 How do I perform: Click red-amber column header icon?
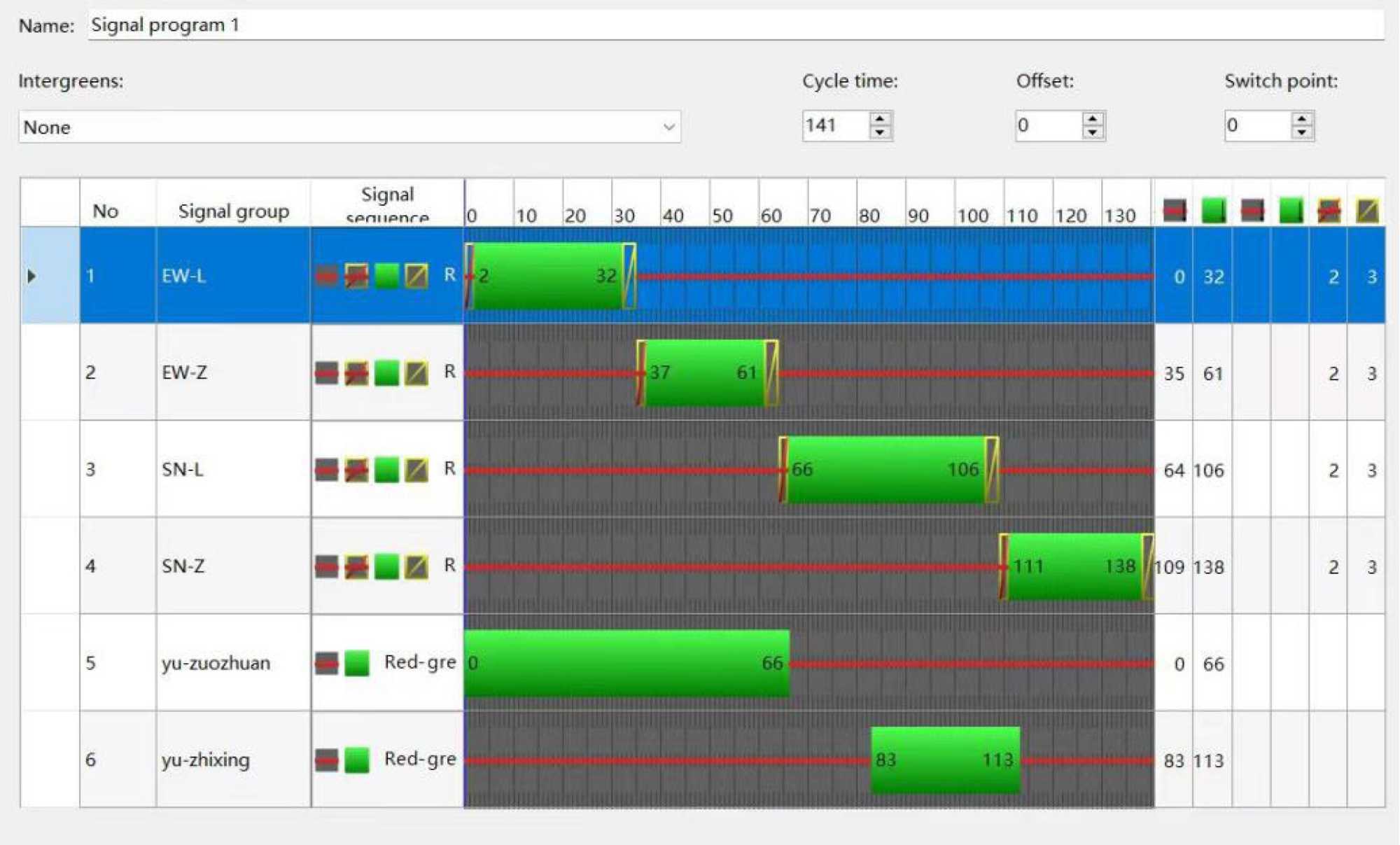(x=1329, y=209)
